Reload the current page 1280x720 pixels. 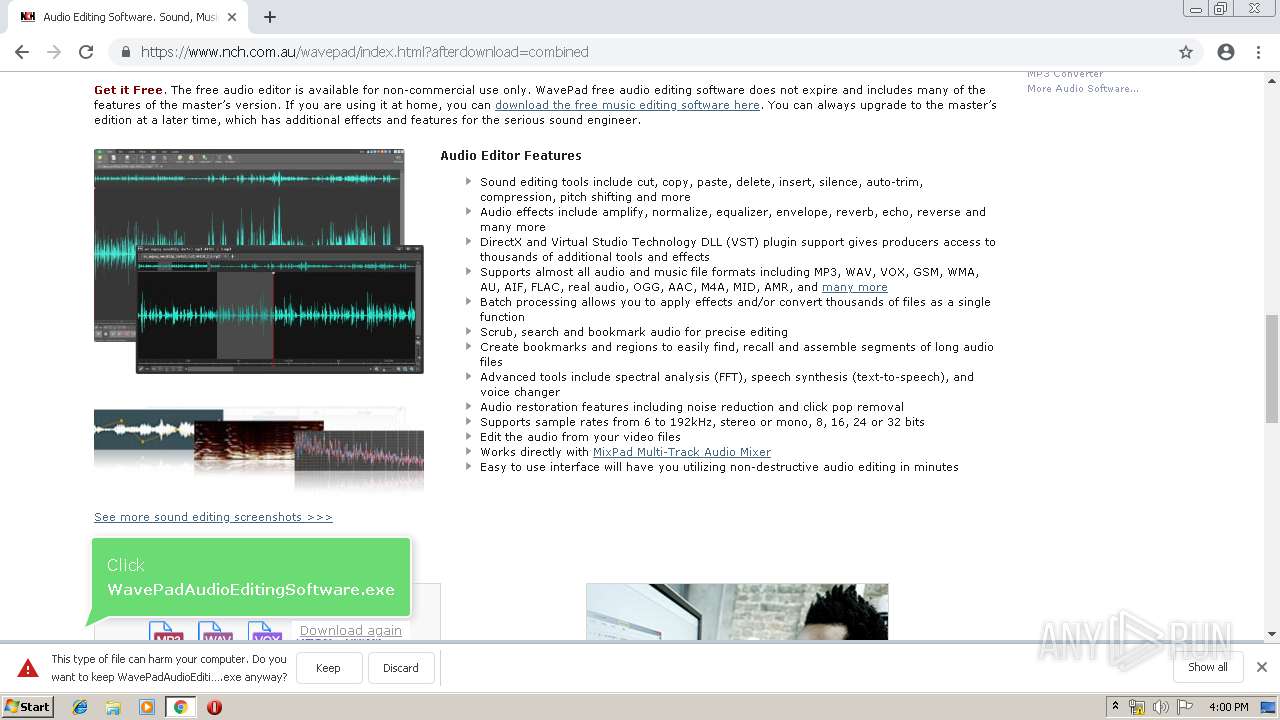point(86,52)
